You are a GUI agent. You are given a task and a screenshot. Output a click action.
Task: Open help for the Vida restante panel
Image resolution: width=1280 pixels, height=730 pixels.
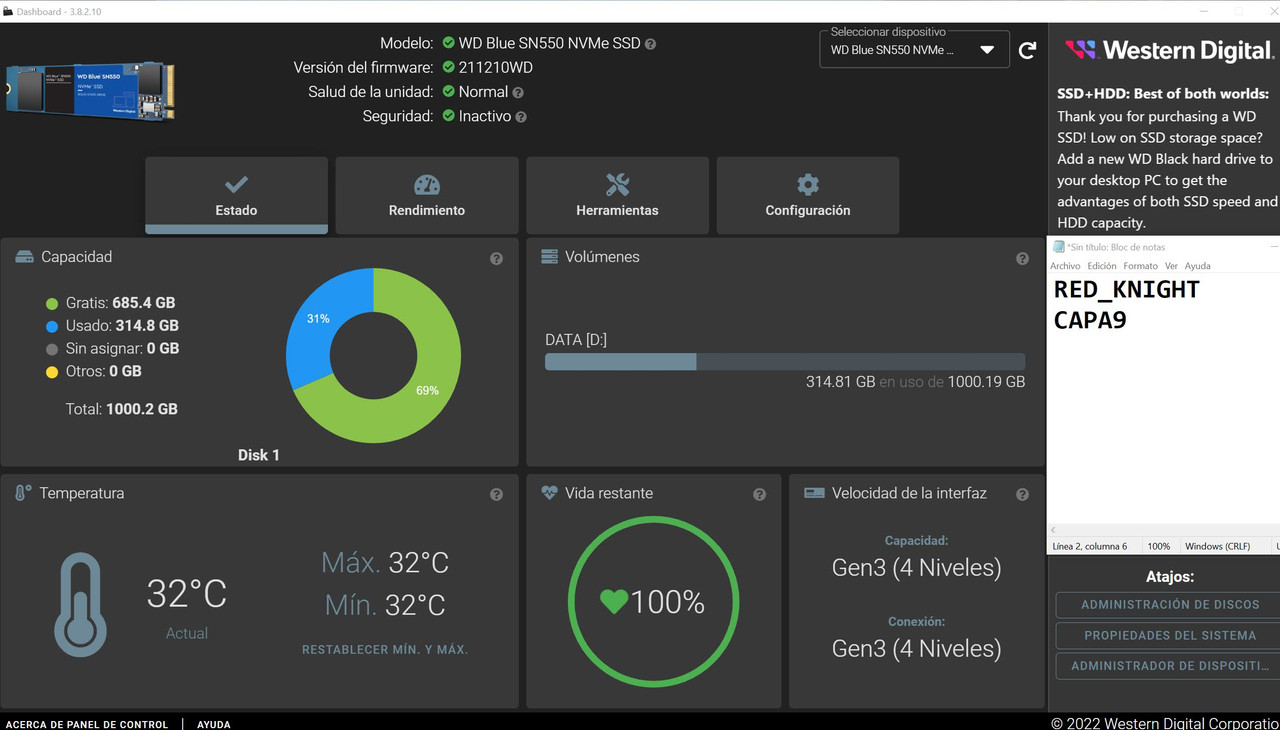point(759,494)
